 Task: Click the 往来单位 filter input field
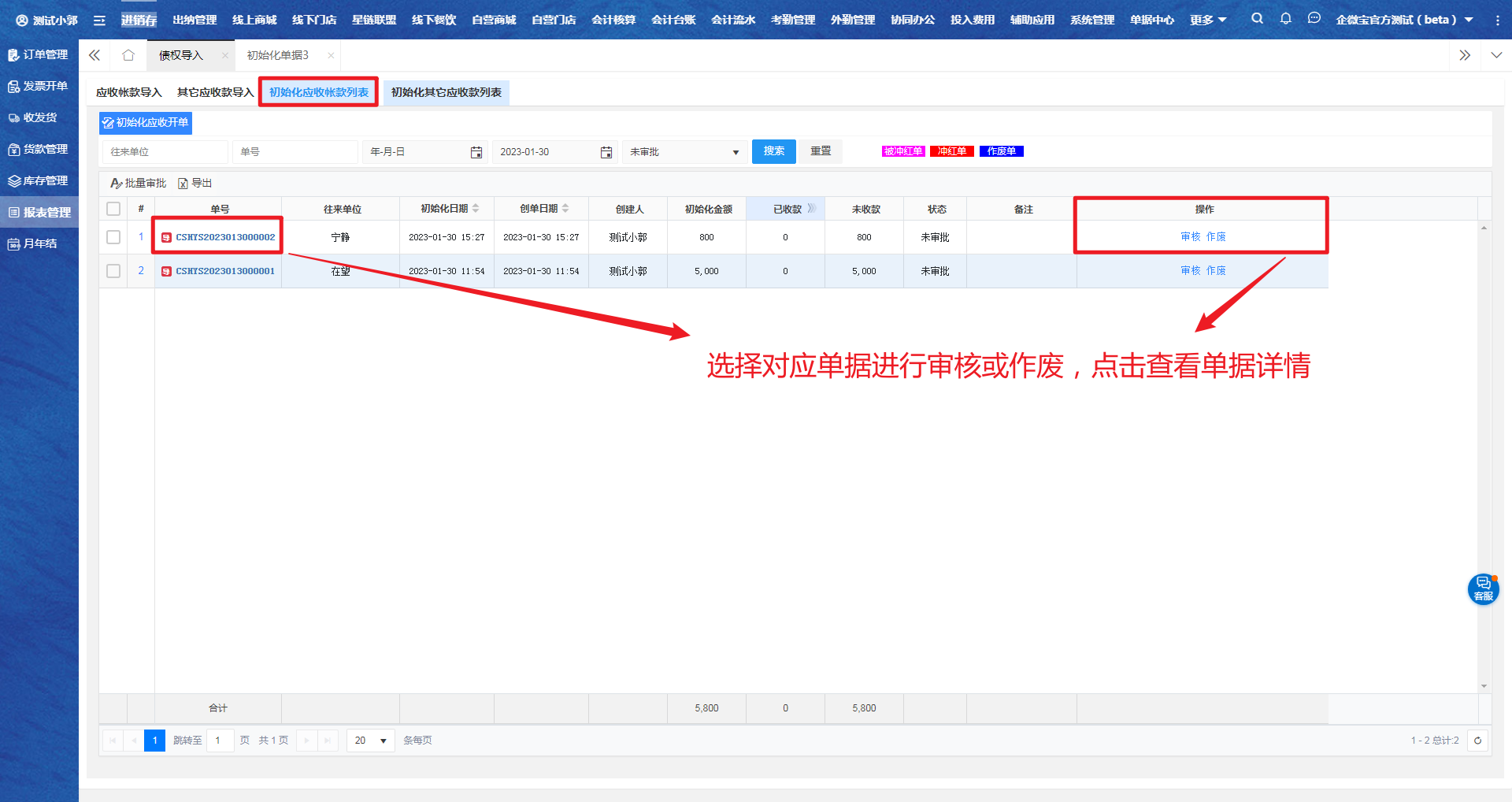coord(165,152)
